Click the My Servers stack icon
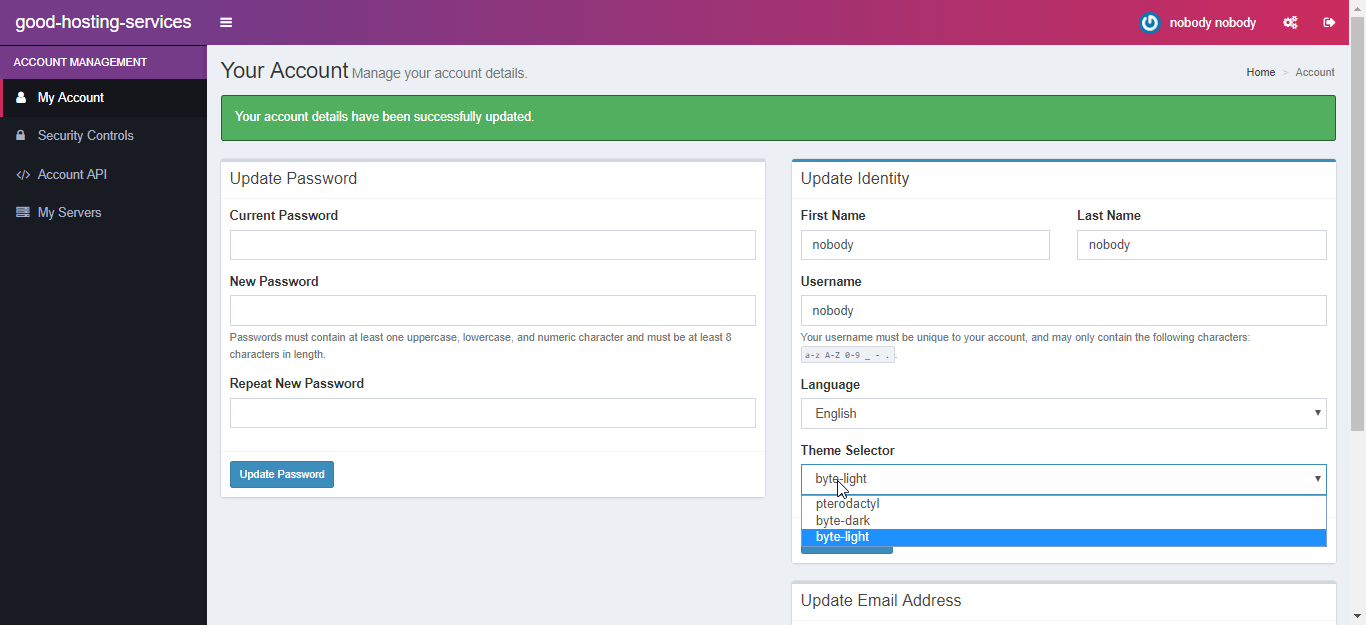 point(22,212)
